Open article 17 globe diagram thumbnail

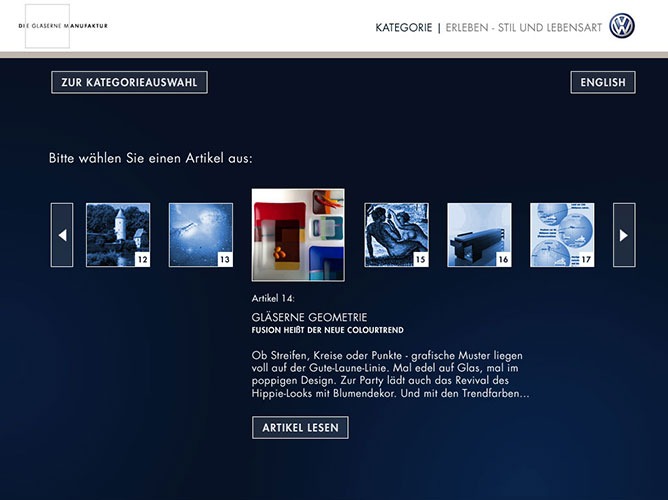tap(561, 235)
